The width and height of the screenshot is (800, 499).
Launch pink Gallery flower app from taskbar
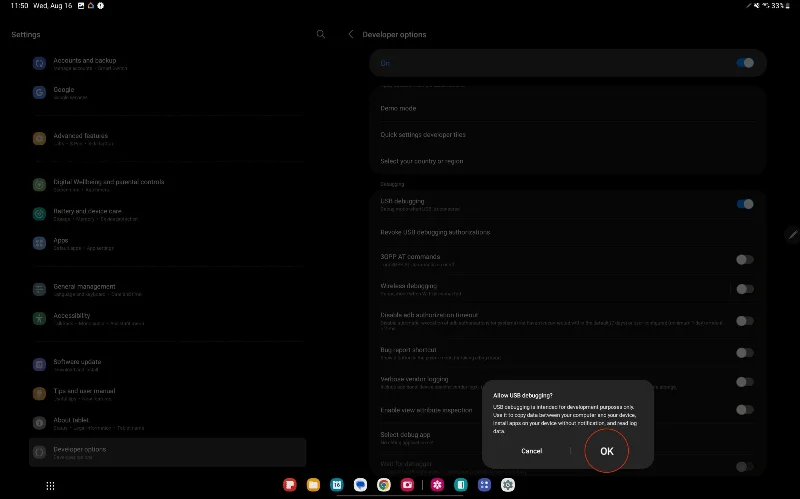pos(437,485)
